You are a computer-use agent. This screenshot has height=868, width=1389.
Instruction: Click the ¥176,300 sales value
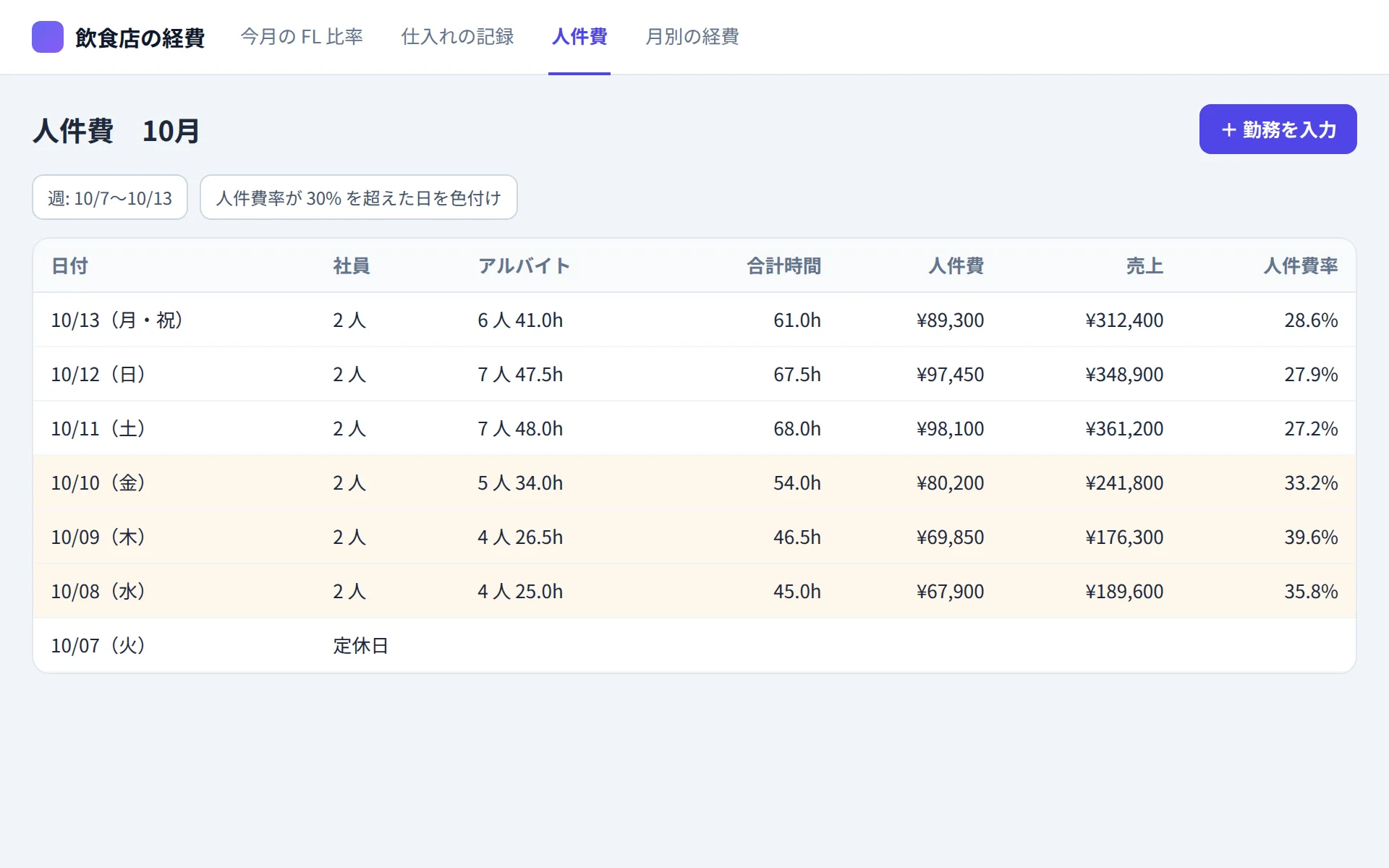(1124, 537)
